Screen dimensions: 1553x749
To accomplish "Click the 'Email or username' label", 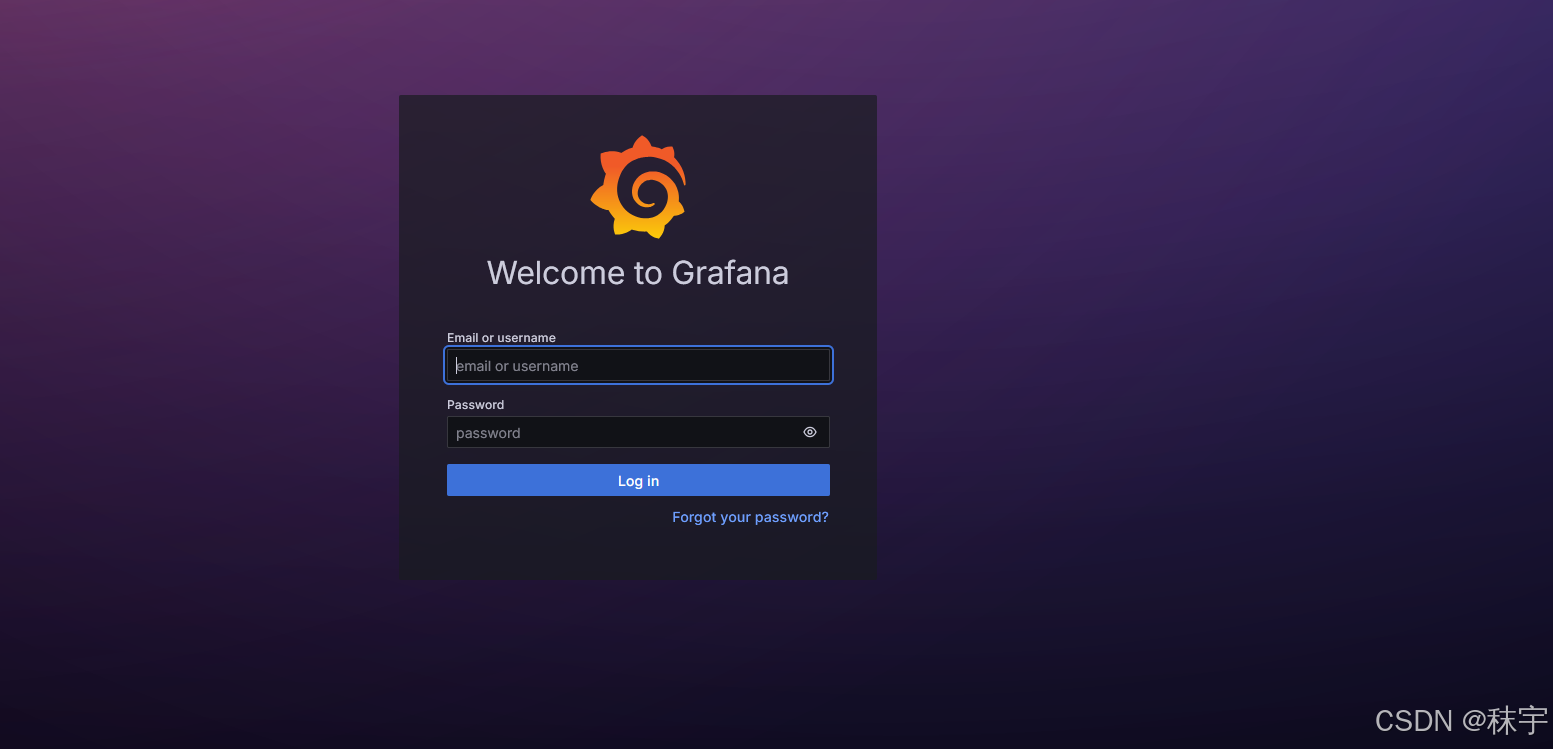I will click(x=501, y=338).
